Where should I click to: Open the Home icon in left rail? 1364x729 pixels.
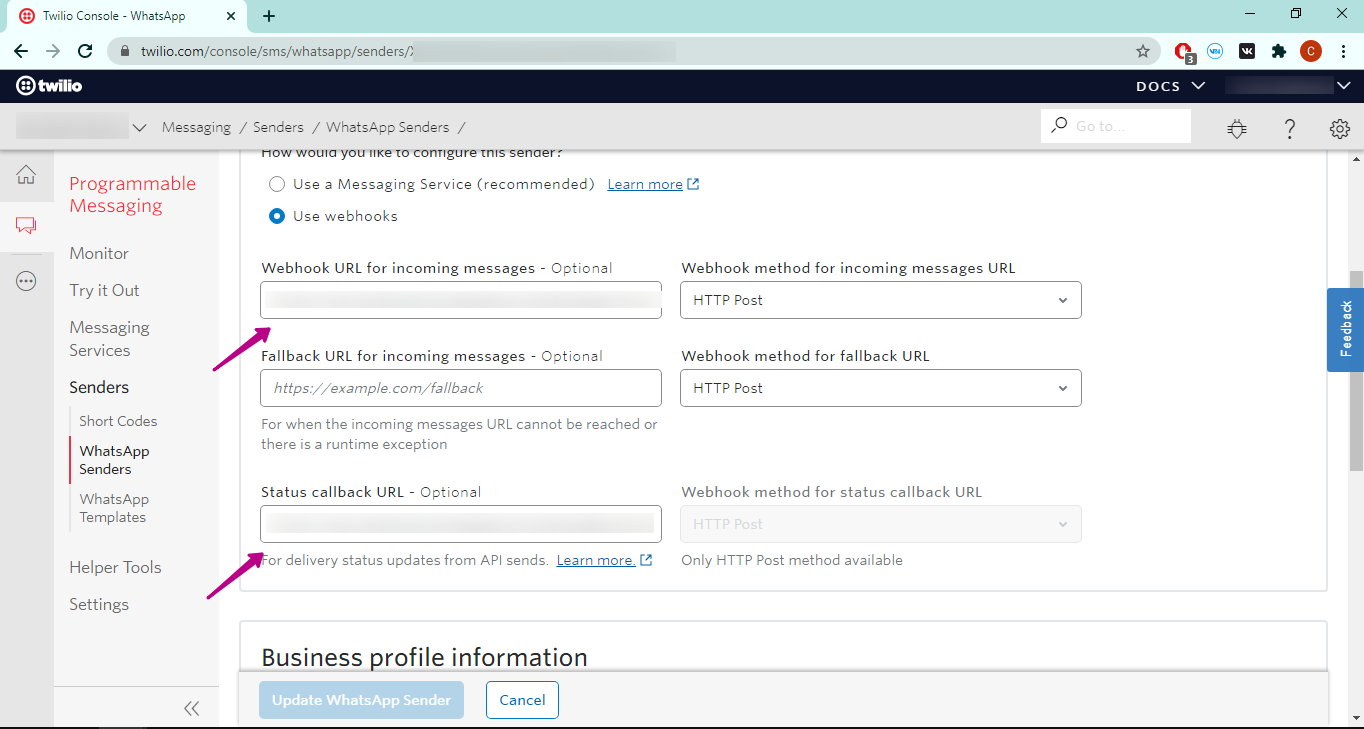point(26,176)
